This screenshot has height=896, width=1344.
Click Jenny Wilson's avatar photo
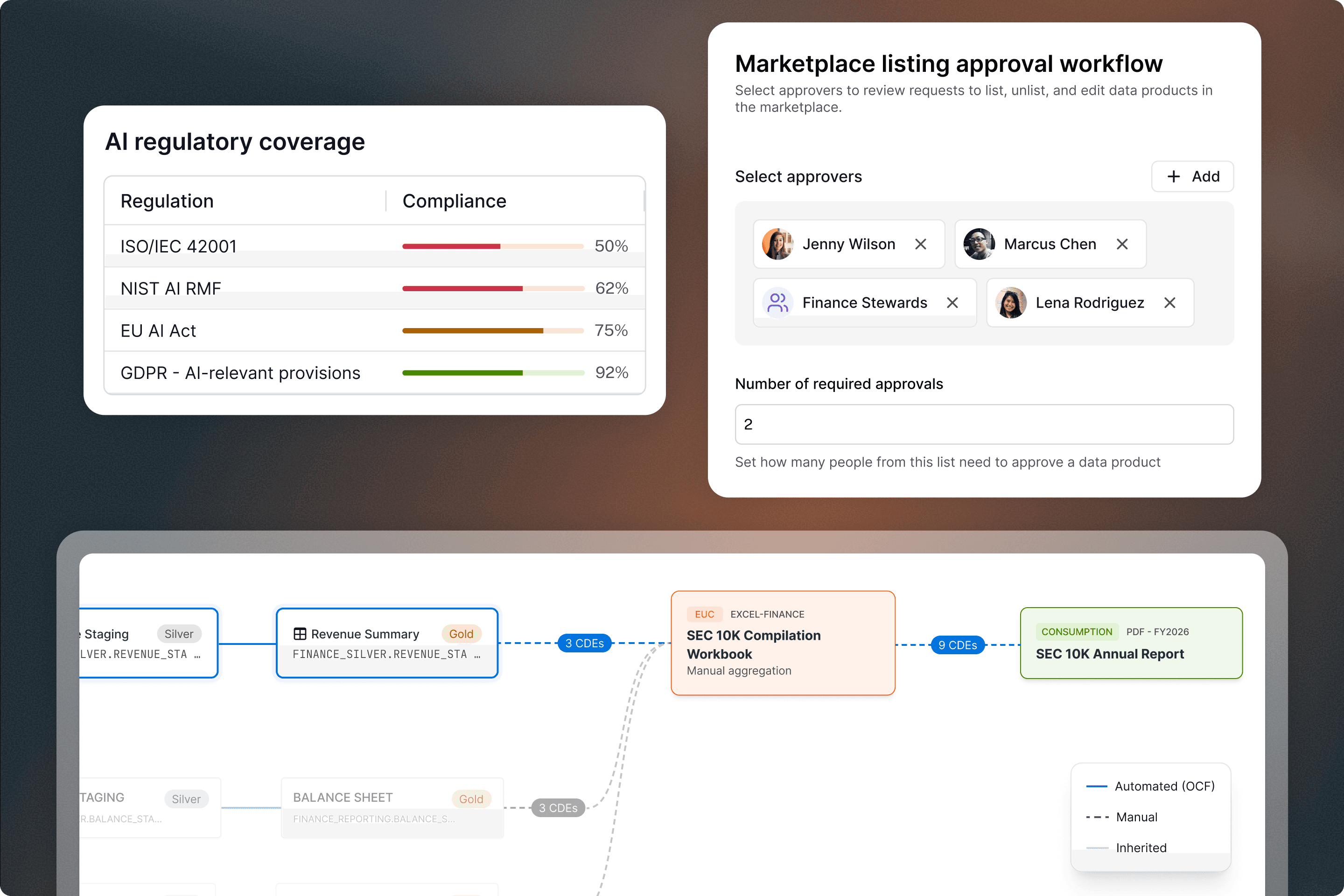point(778,244)
